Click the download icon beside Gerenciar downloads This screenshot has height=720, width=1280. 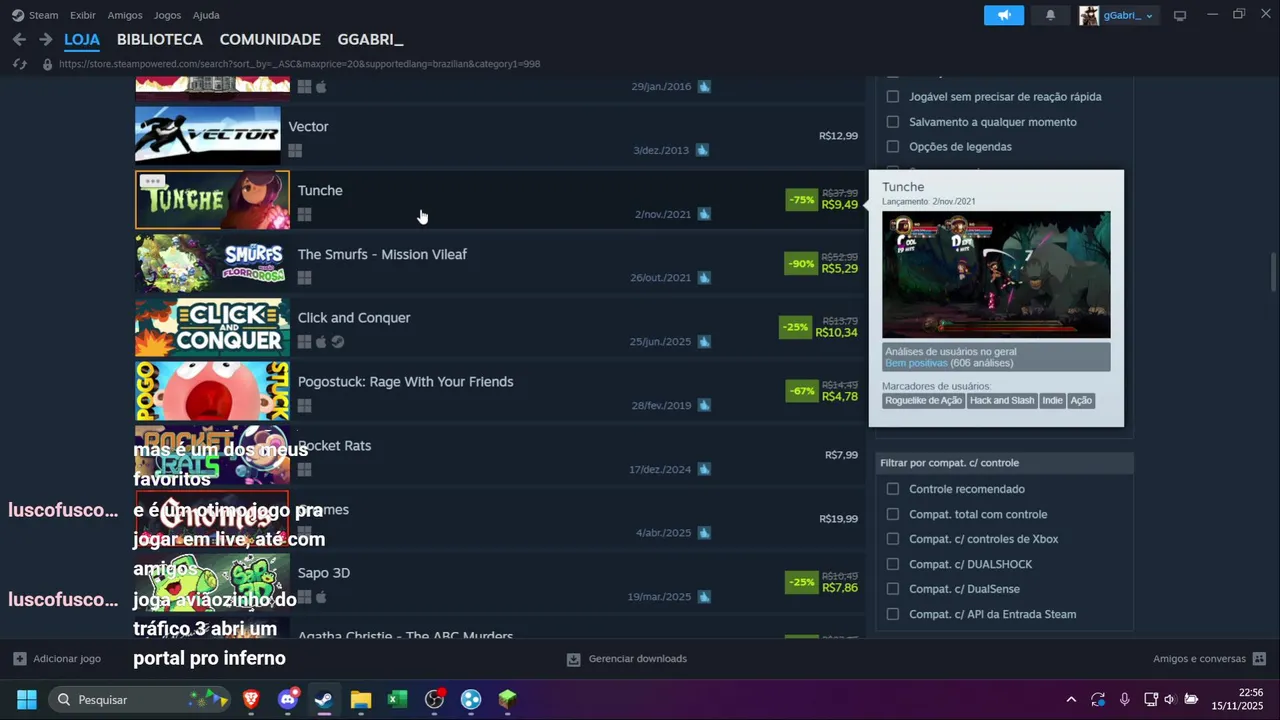coord(574,659)
